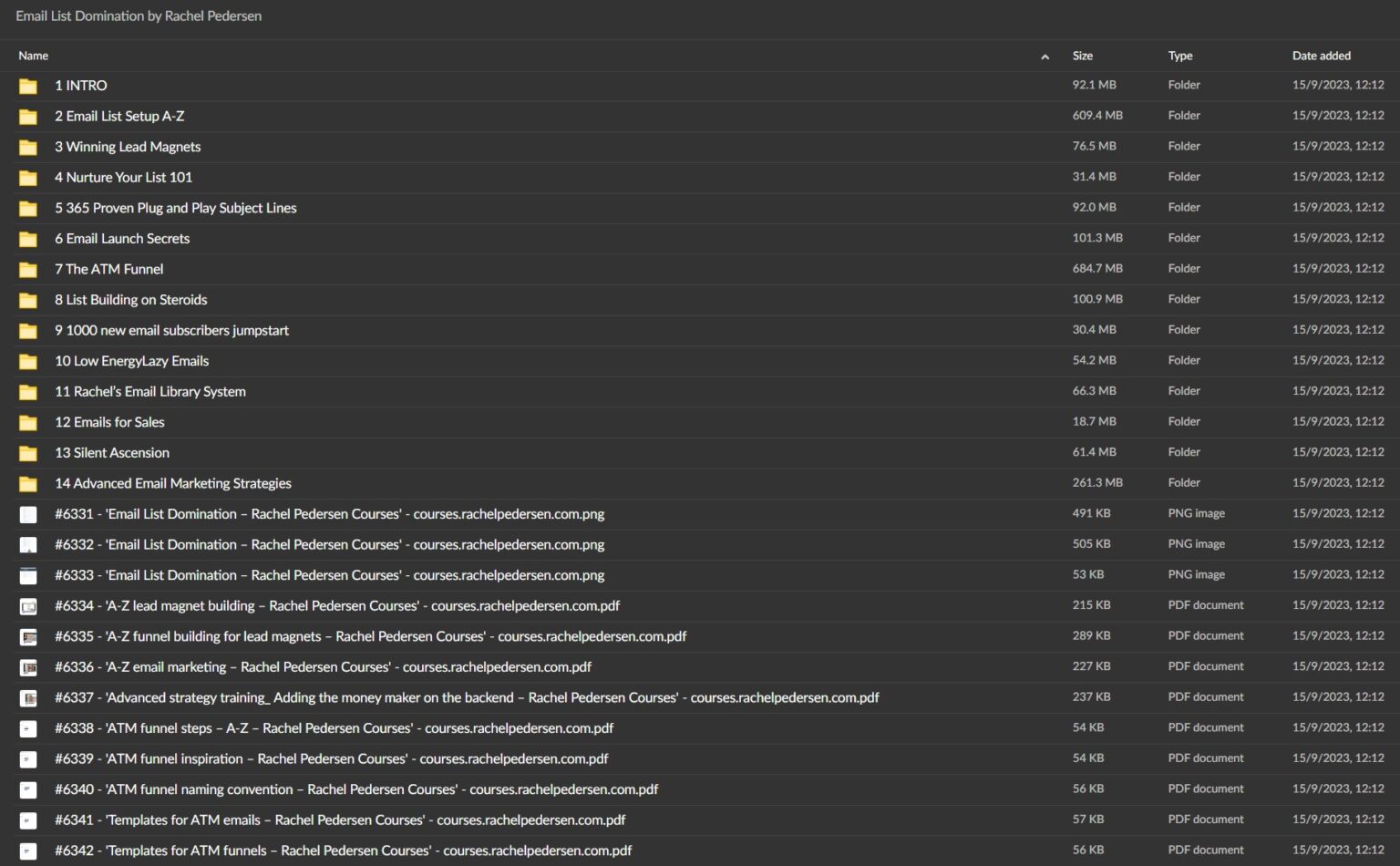Select the 14 Advanced Email Marketing Strategies folder
1400x866 pixels.
tap(173, 483)
